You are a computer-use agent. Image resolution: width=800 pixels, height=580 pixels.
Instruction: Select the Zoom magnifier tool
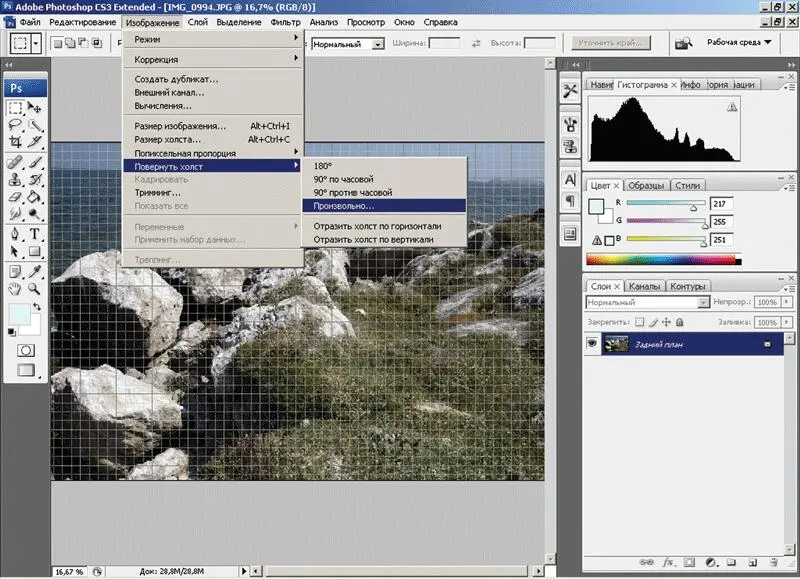(x=34, y=289)
